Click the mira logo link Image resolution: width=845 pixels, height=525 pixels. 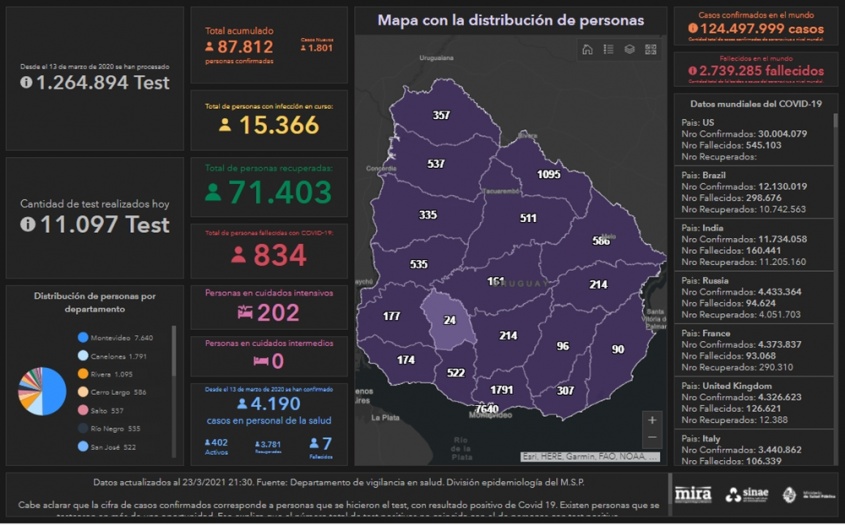(x=693, y=494)
